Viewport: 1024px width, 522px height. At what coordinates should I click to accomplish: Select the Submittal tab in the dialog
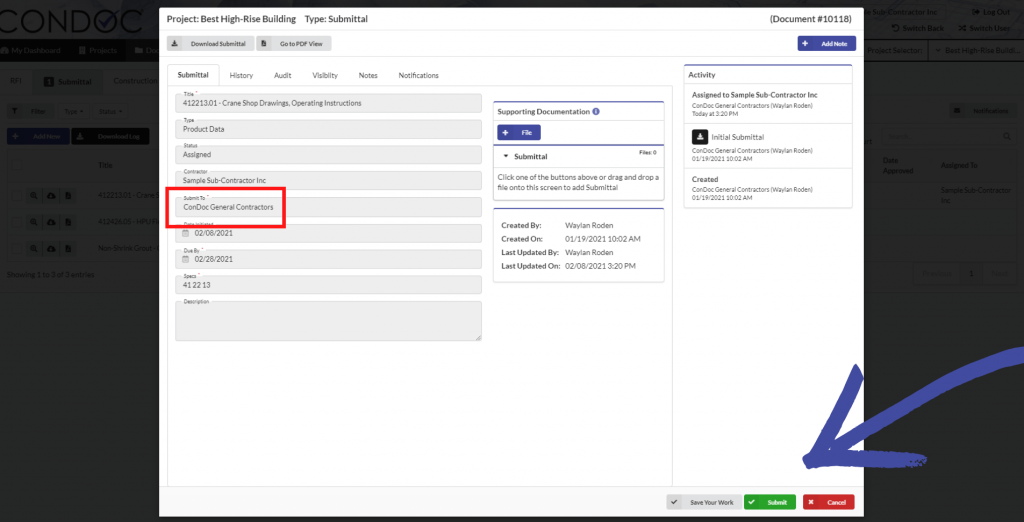coord(193,75)
